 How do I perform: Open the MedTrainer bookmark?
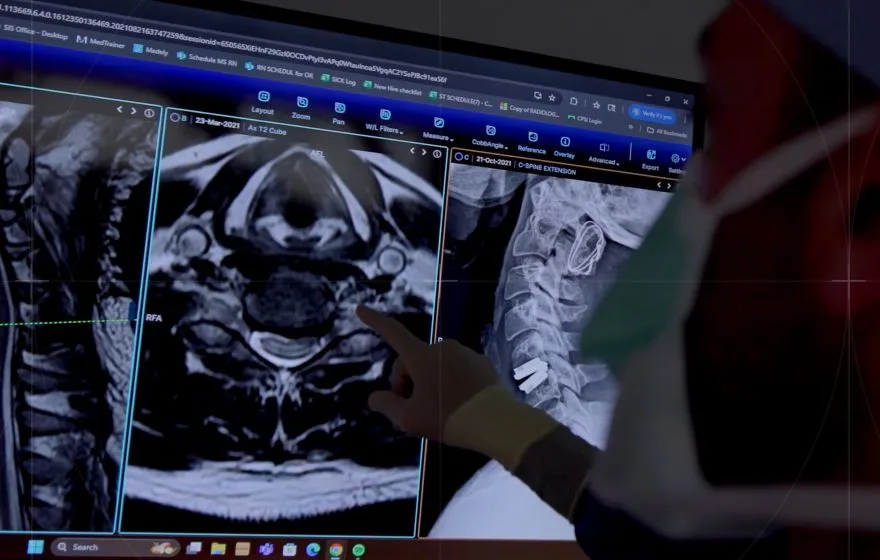[100, 42]
